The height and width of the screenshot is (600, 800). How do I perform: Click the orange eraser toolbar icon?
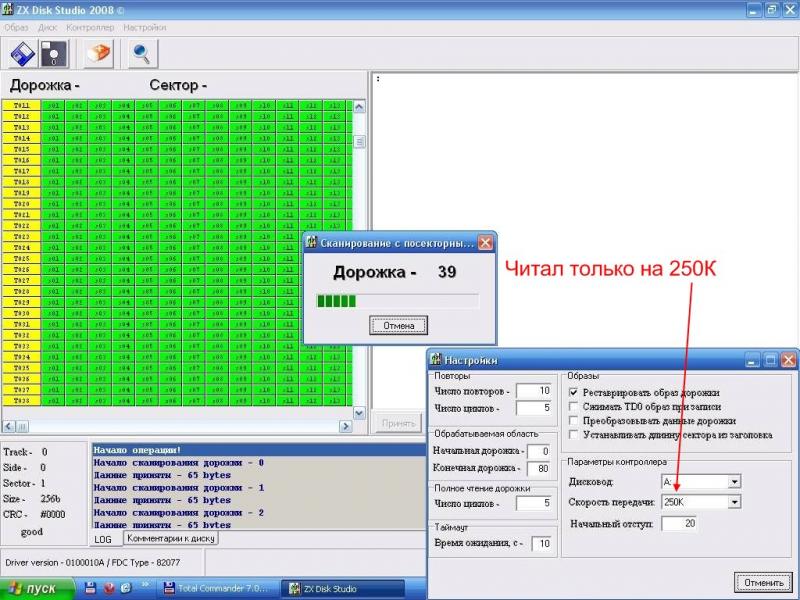pos(100,53)
